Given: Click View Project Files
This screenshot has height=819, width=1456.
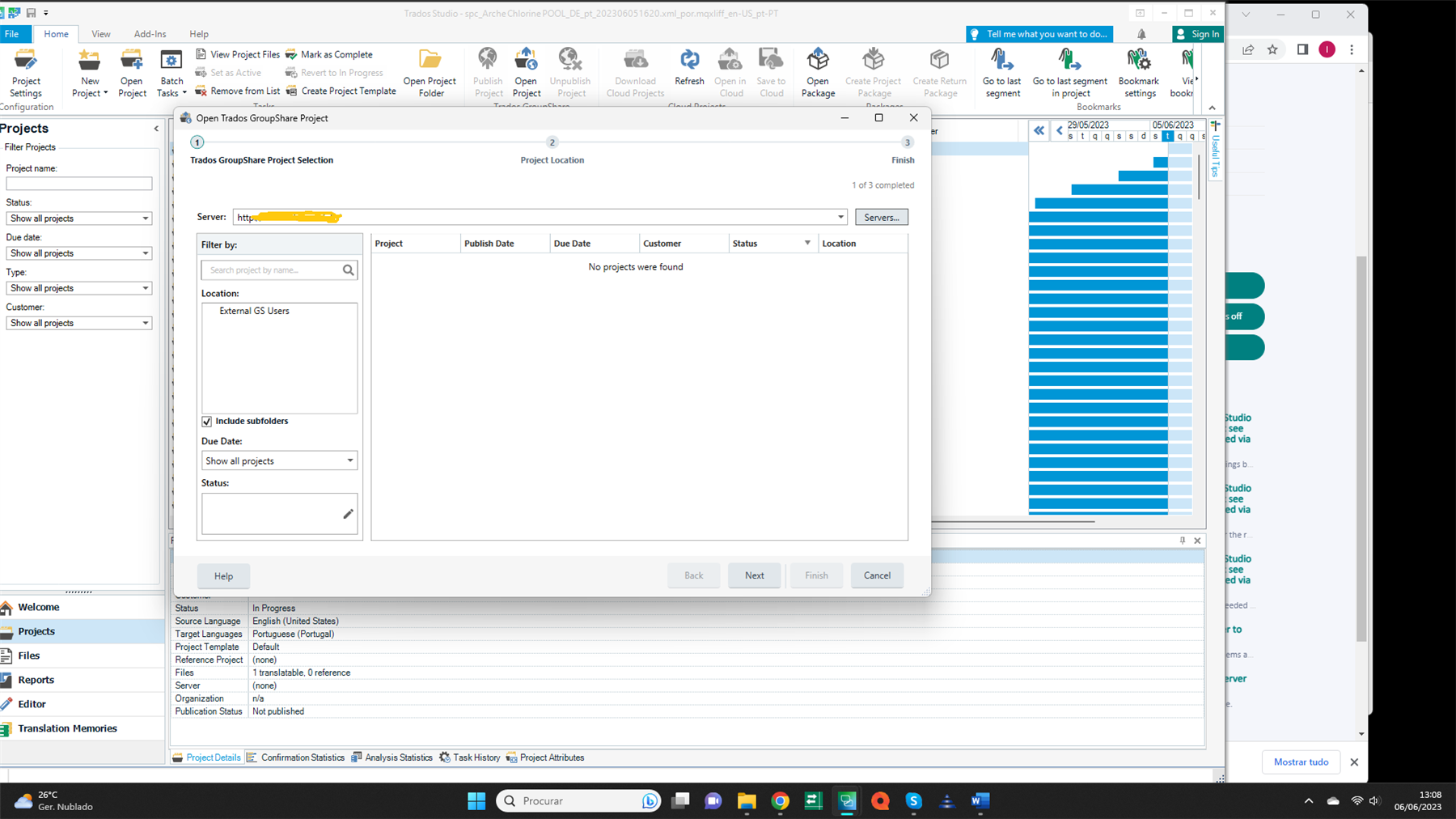Looking at the screenshot, I should click(237, 54).
